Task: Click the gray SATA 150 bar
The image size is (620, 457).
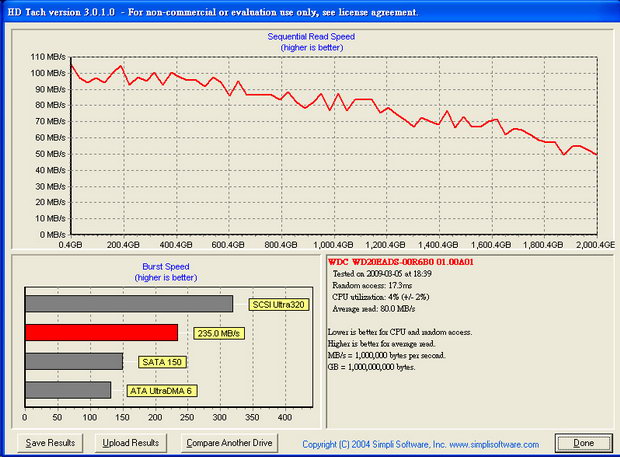Action: pos(74,361)
